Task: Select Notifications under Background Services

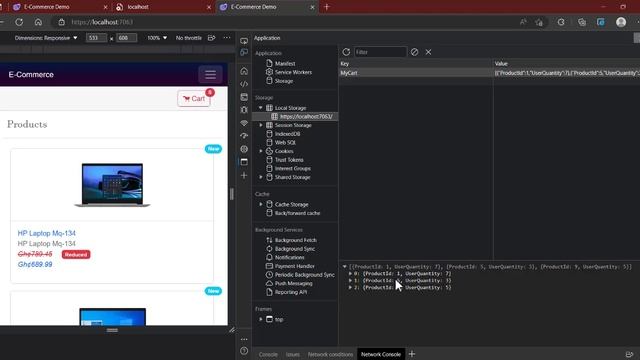Action: (289, 257)
